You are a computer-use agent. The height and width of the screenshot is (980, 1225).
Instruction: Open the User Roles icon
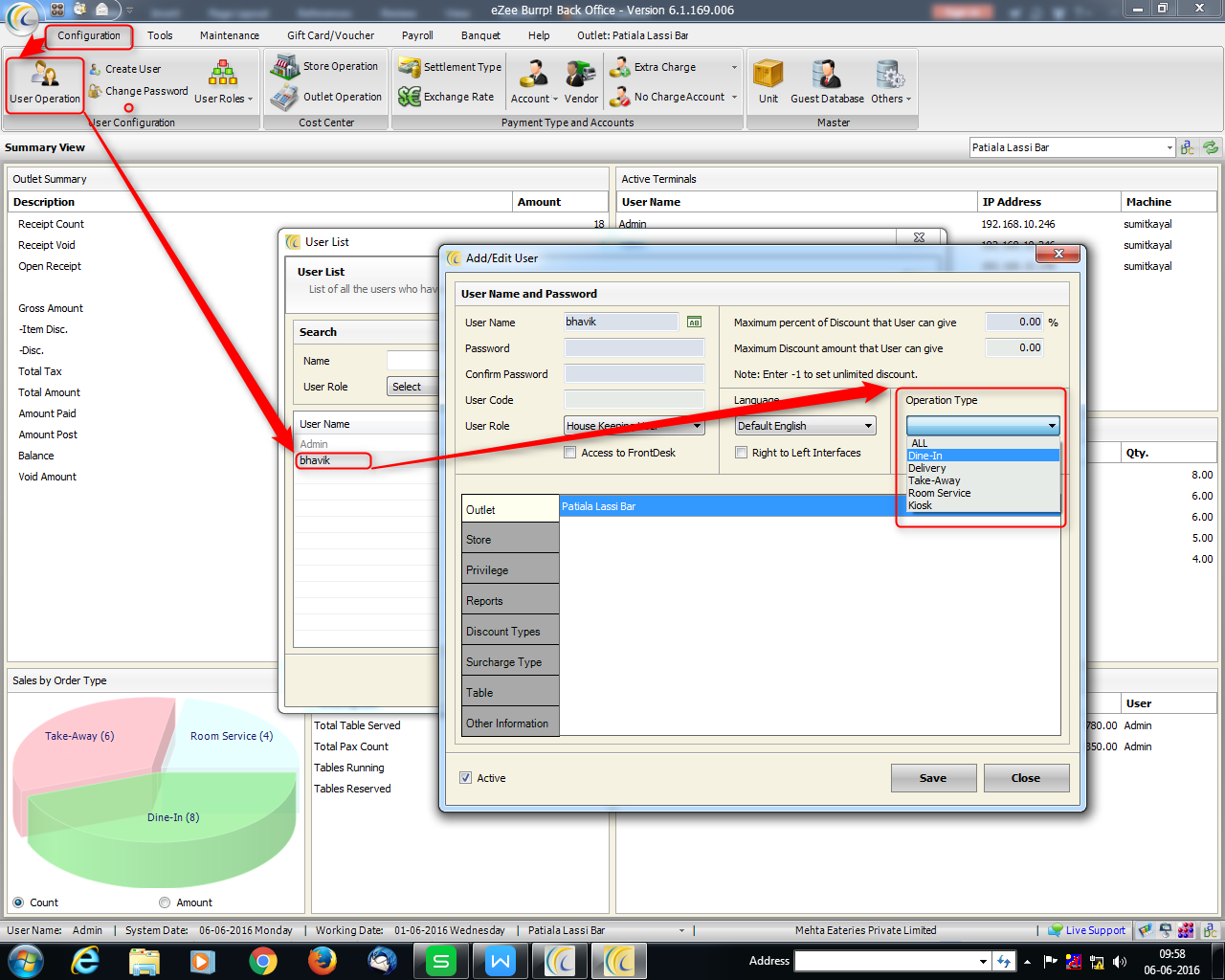223,73
